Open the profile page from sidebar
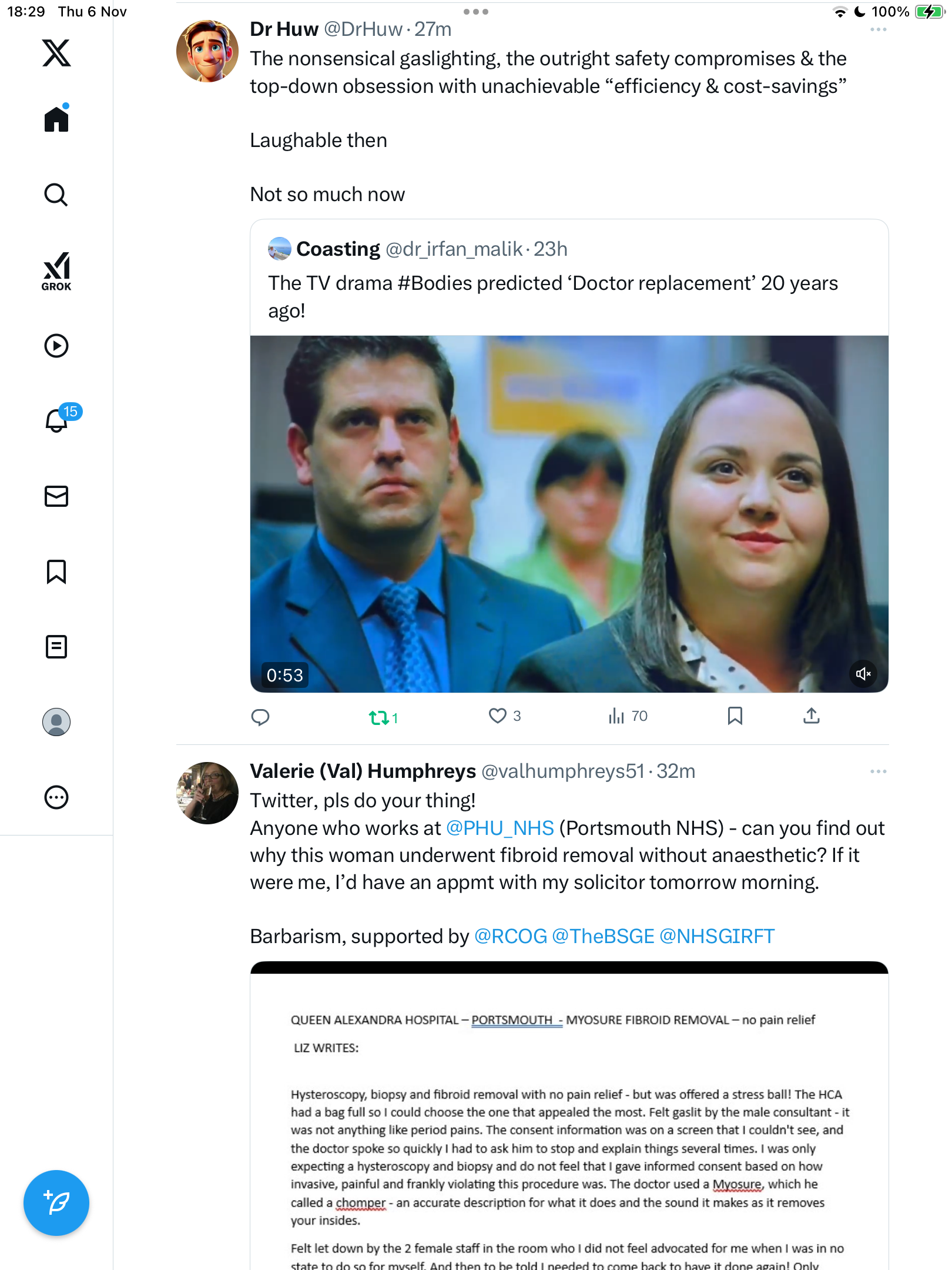The width and height of the screenshot is (952, 1270). click(x=56, y=722)
